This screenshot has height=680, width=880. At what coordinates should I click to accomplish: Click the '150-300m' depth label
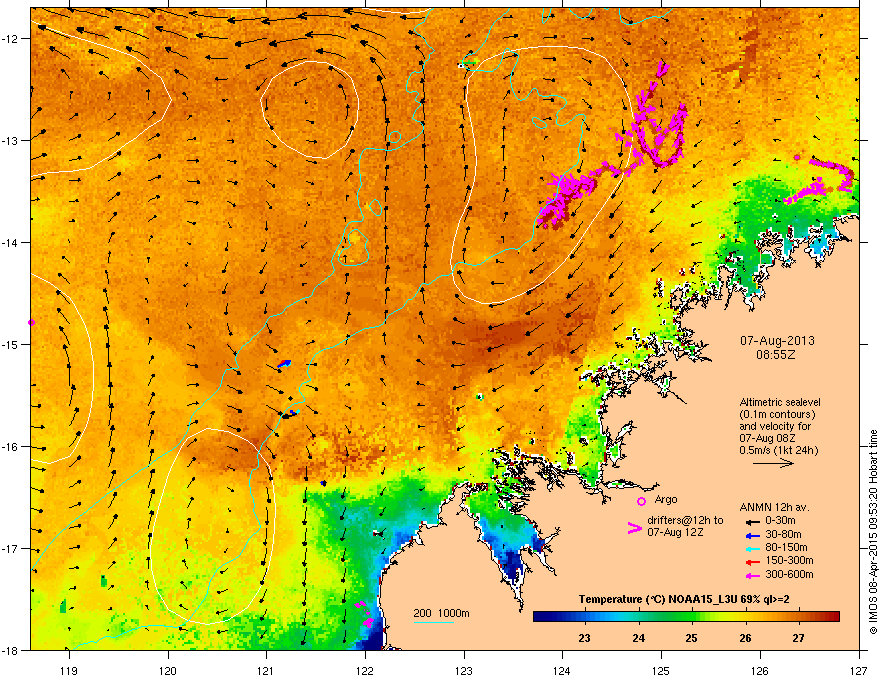click(789, 560)
